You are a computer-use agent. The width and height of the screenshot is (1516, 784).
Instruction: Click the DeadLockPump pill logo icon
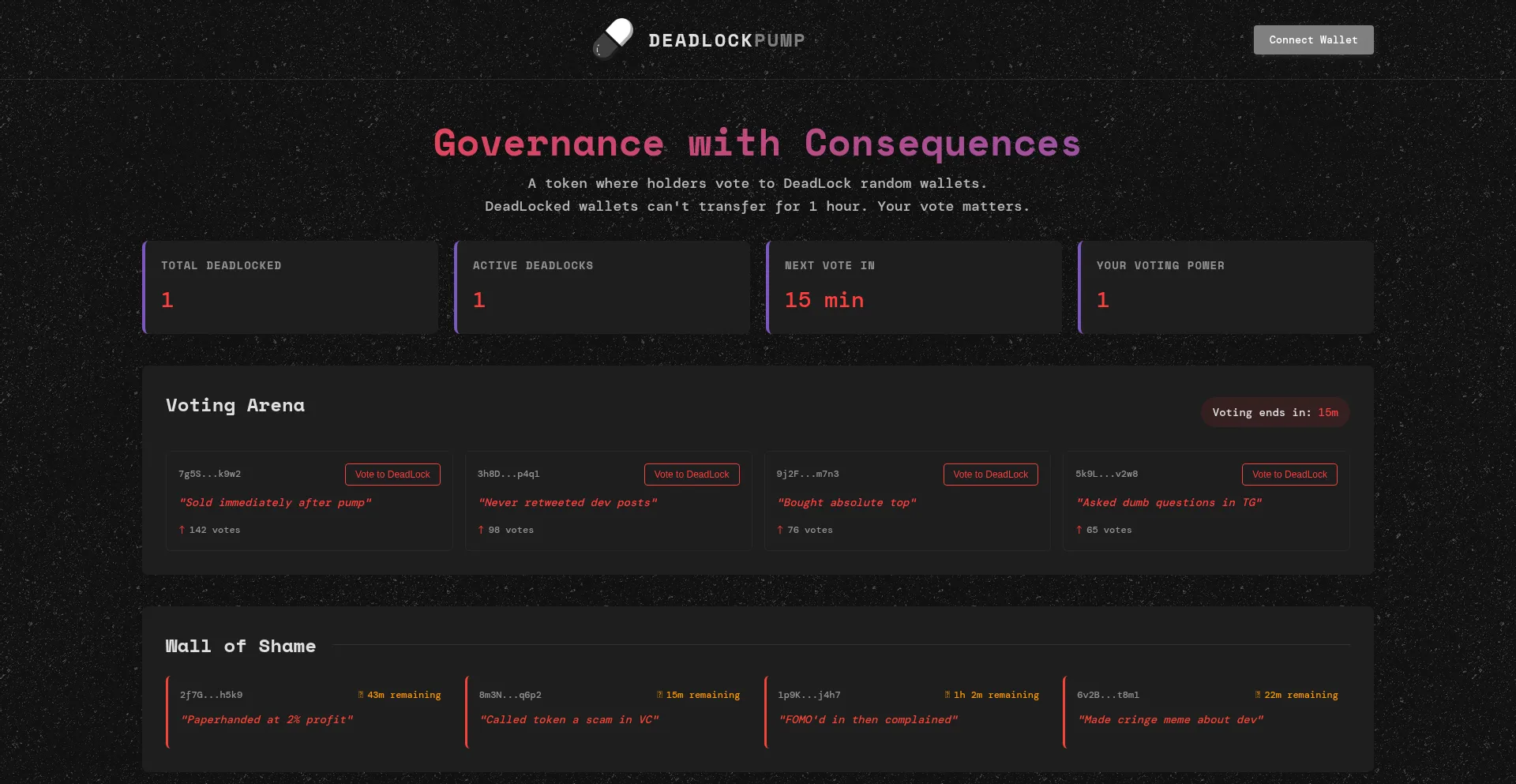coord(614,39)
